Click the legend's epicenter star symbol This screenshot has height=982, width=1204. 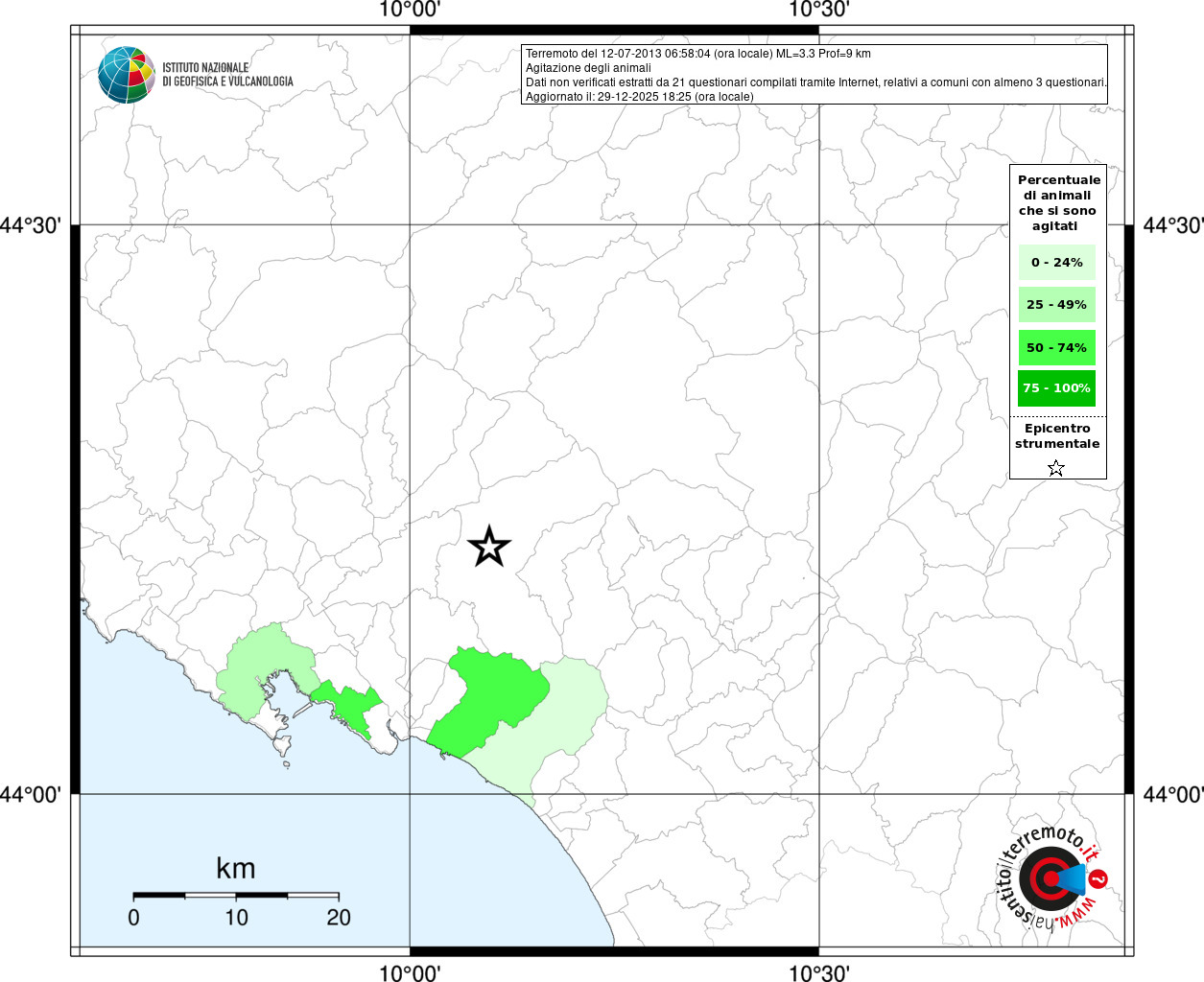click(1056, 468)
